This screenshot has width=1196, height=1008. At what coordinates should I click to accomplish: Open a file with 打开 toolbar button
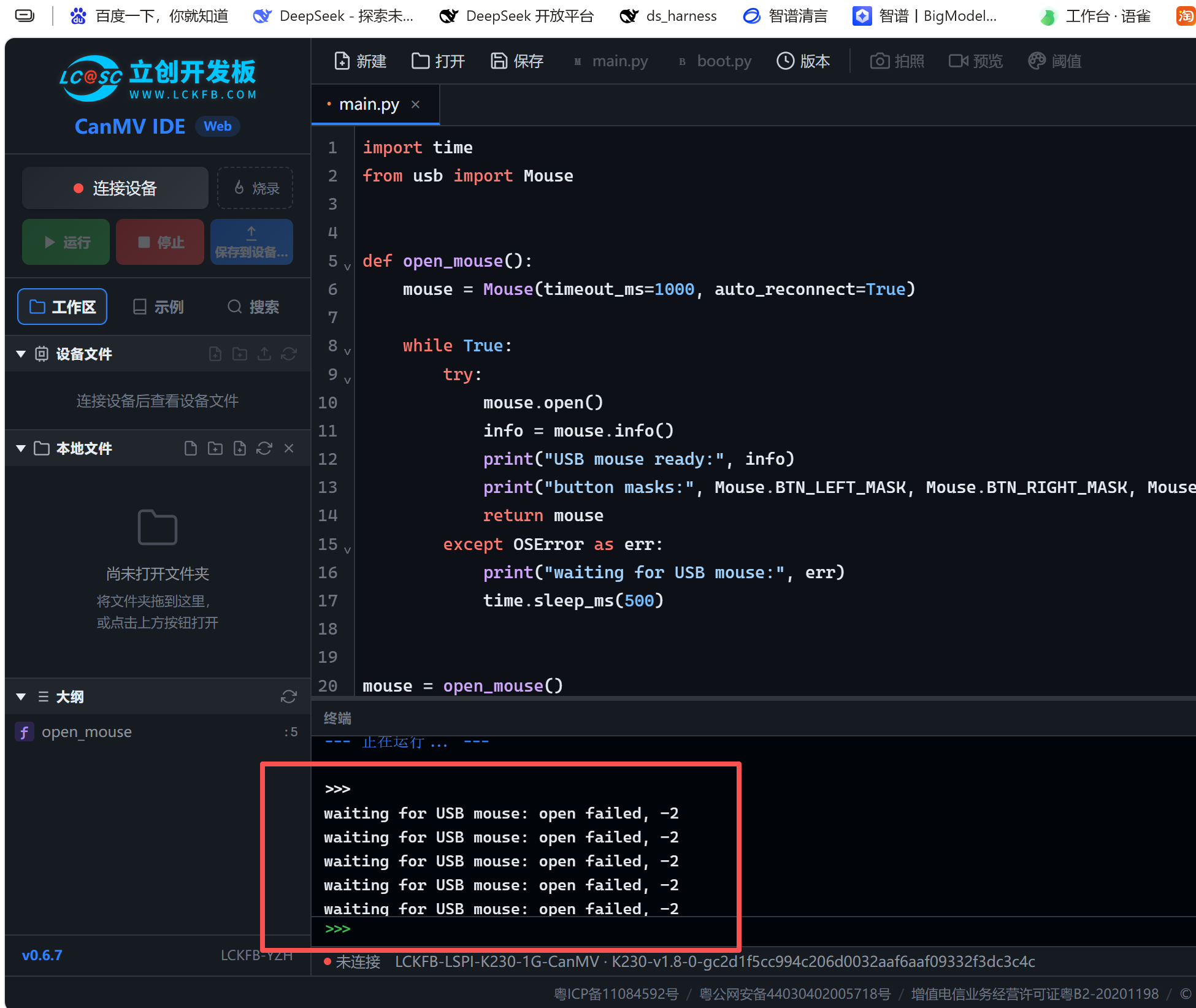pos(437,61)
